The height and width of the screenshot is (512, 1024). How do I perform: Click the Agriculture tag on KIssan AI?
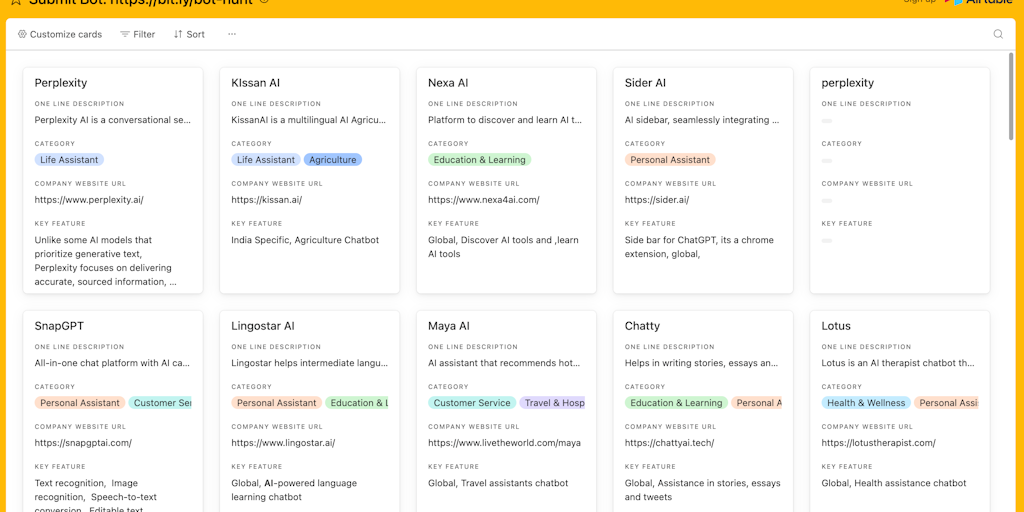click(333, 160)
